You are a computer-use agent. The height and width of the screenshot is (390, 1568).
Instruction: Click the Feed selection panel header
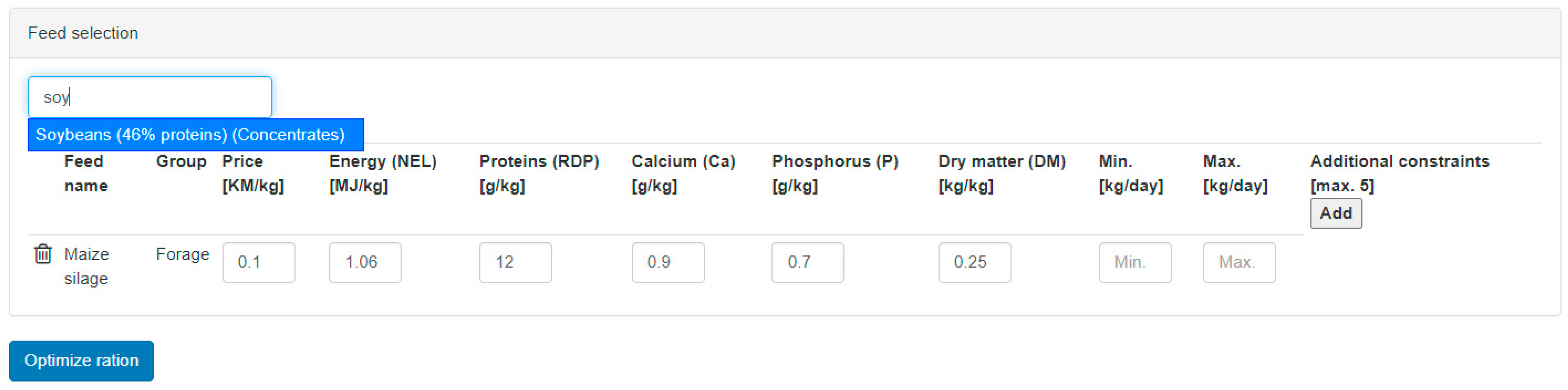point(83,33)
